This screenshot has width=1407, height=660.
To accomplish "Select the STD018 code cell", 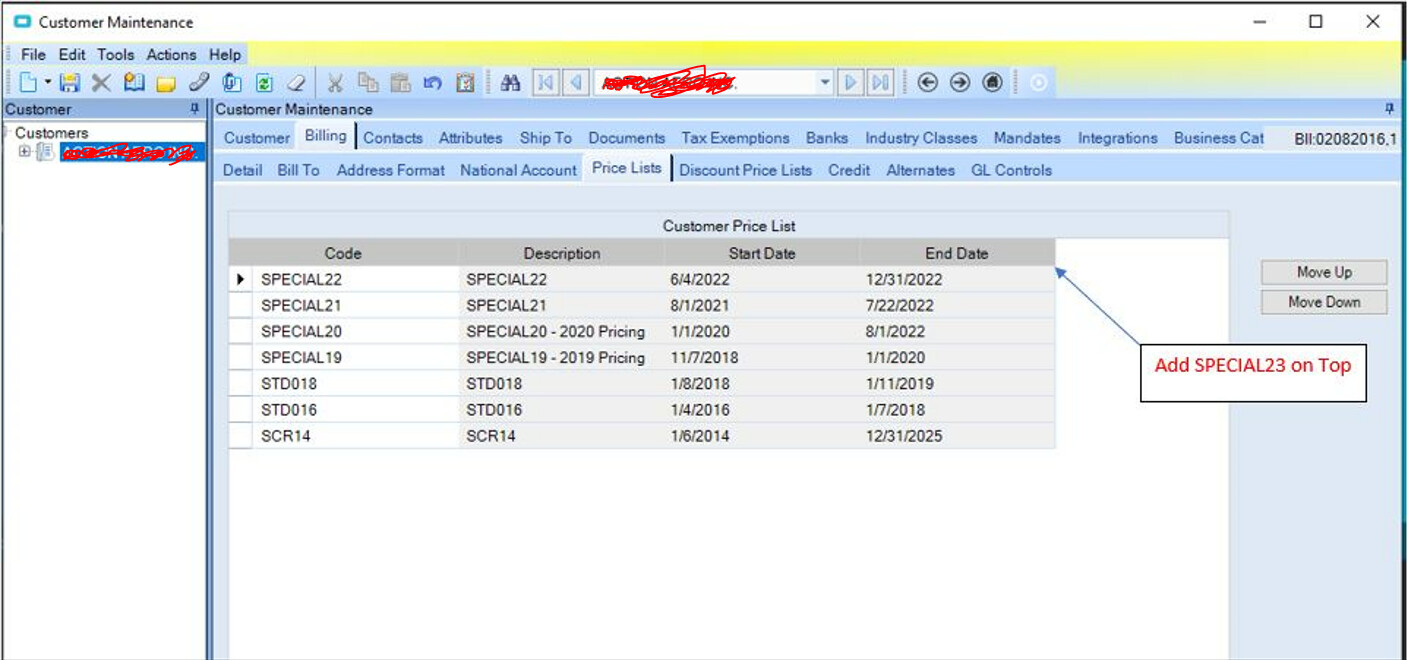I will [x=355, y=383].
